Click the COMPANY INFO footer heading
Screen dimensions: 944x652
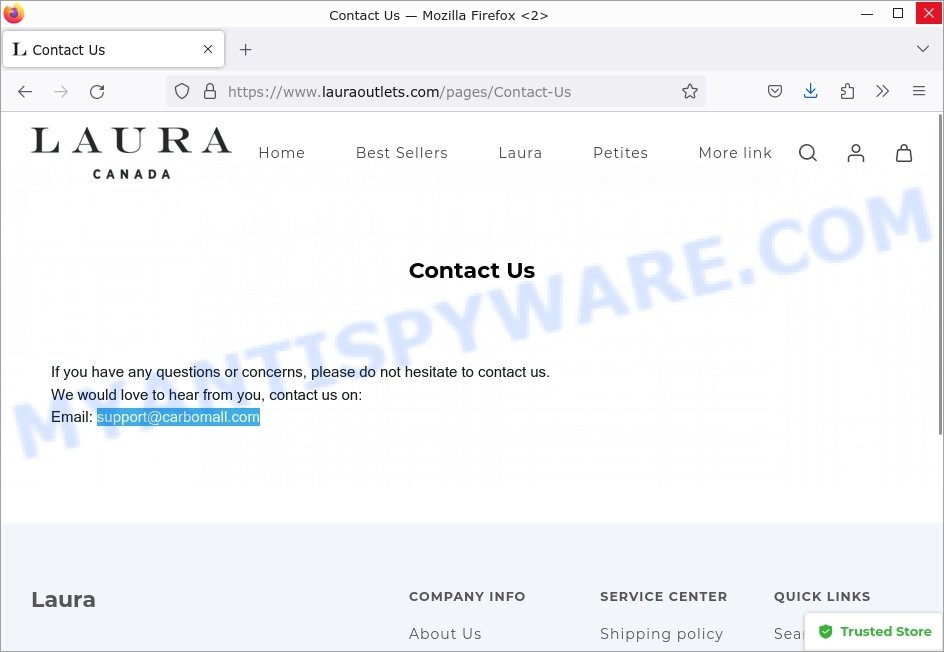(467, 597)
